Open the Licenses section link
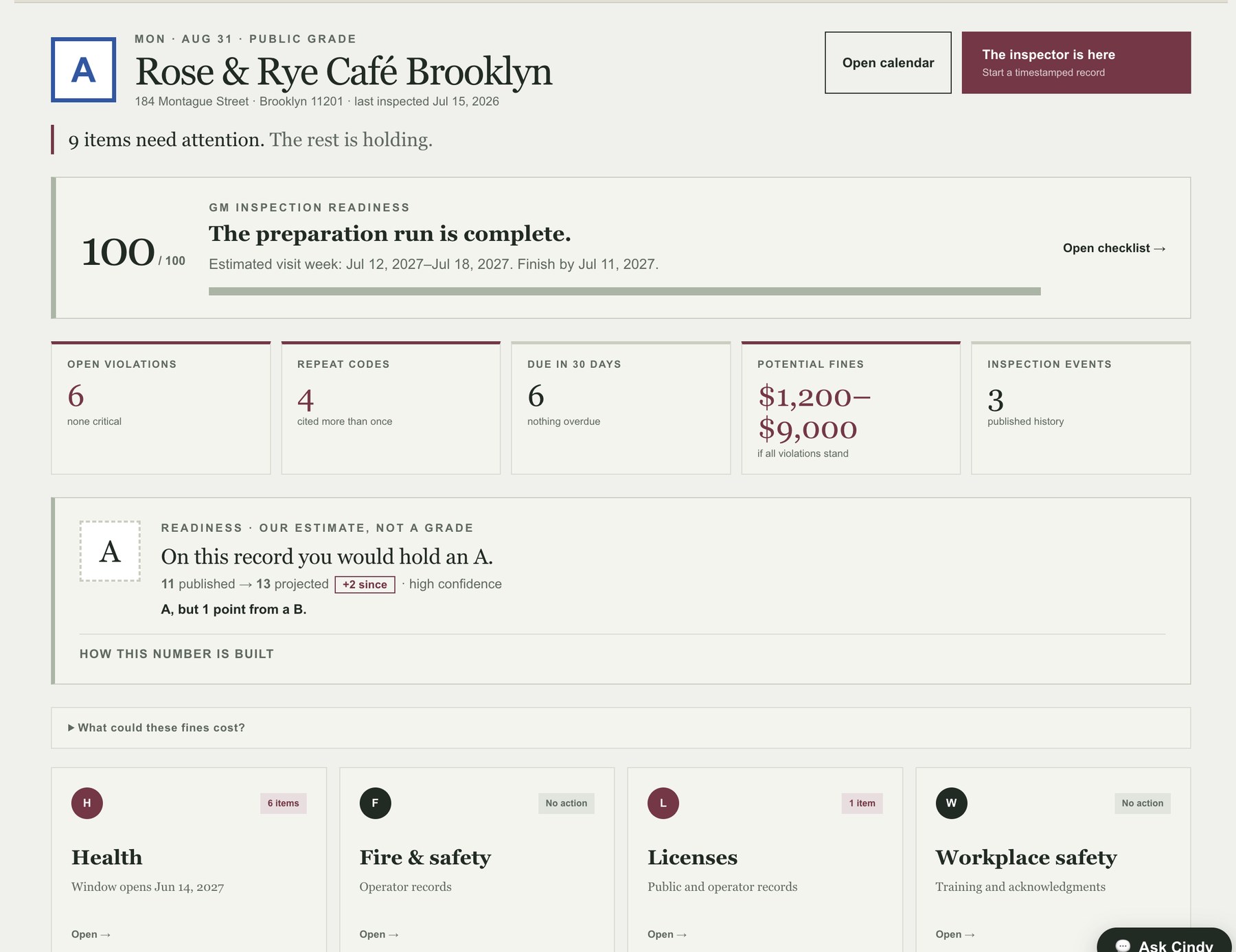This screenshot has height=952, width=1236. [x=667, y=934]
